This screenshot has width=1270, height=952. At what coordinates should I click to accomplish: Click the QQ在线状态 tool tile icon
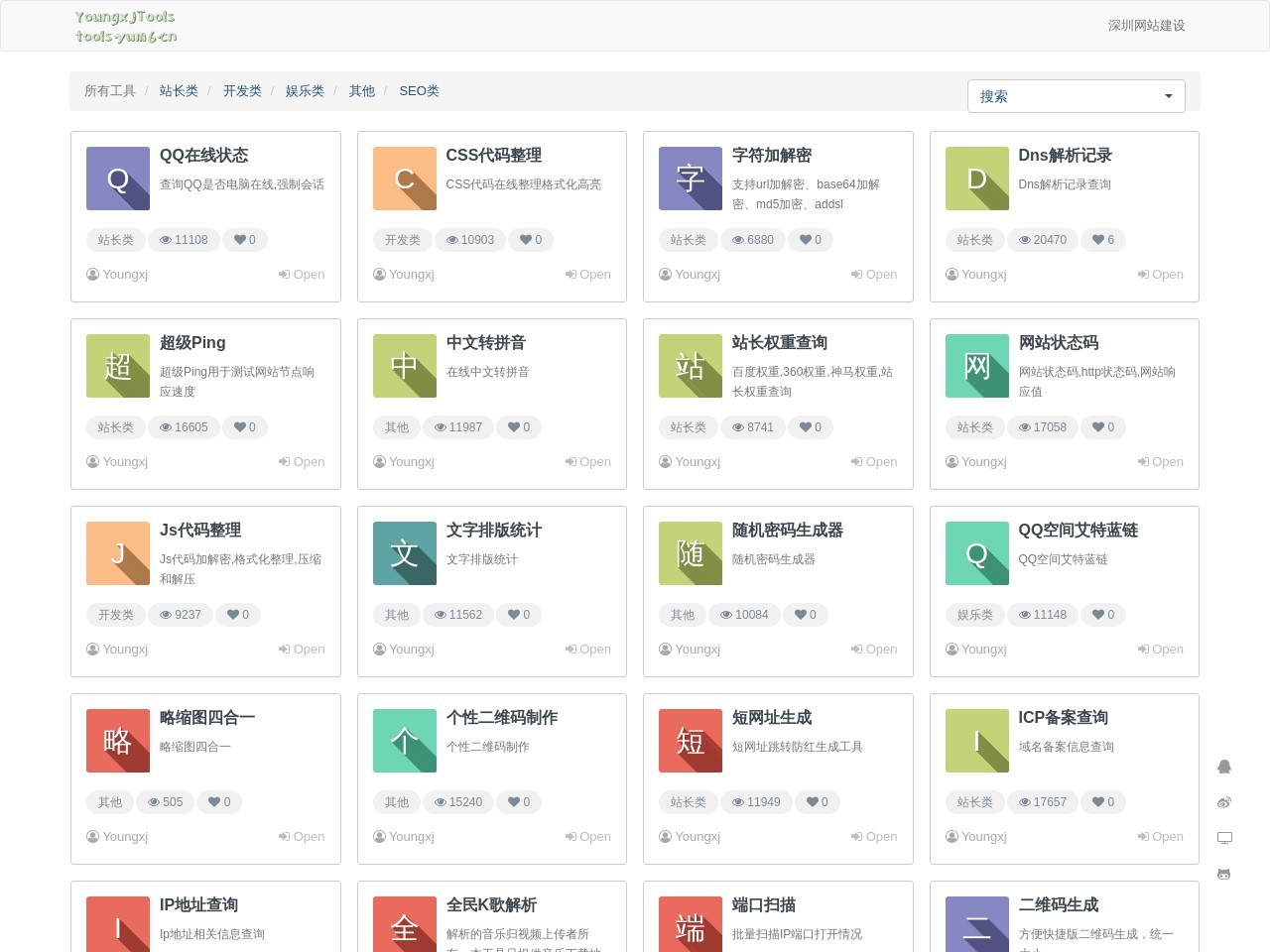pyautogui.click(x=118, y=178)
